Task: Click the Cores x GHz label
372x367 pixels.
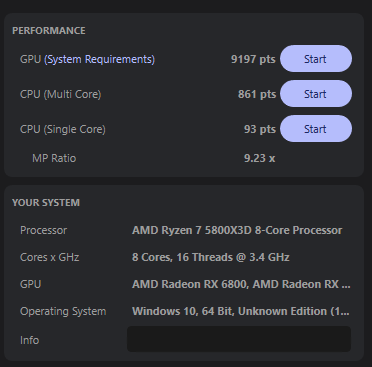Action: coord(49,257)
